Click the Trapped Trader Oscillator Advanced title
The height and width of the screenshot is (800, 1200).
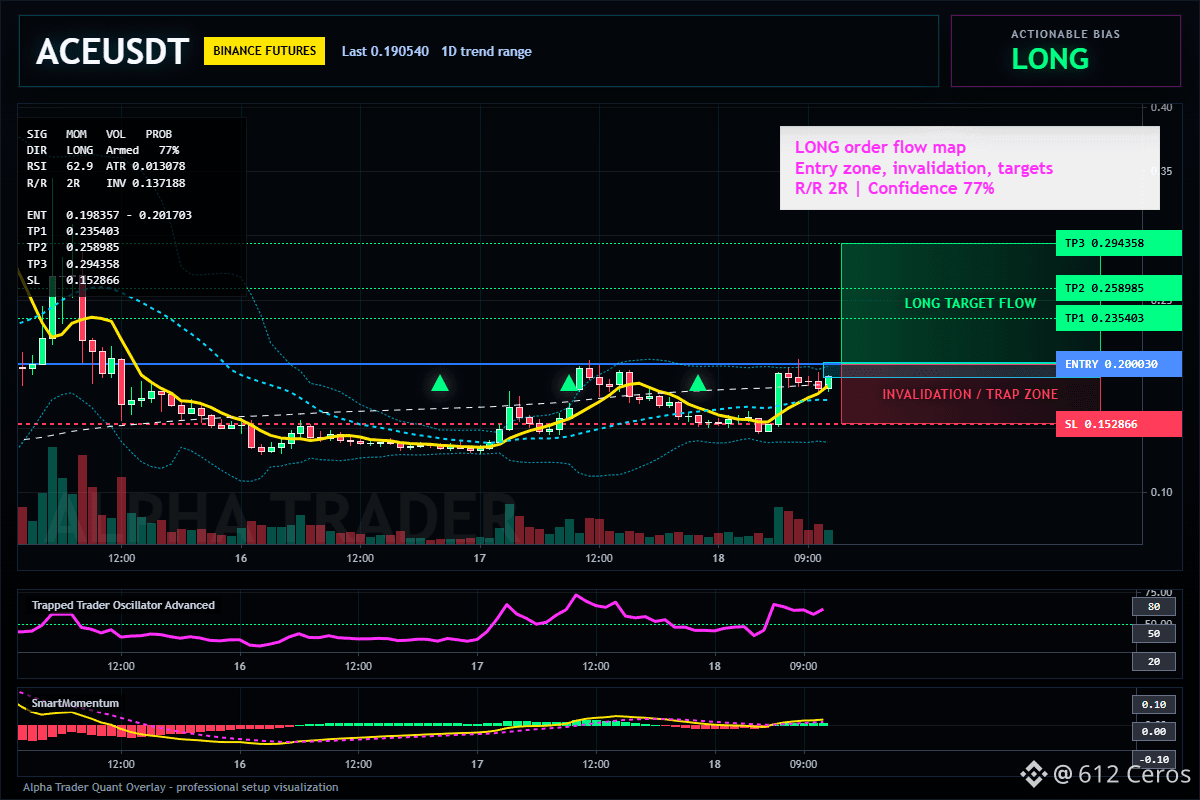[123, 605]
